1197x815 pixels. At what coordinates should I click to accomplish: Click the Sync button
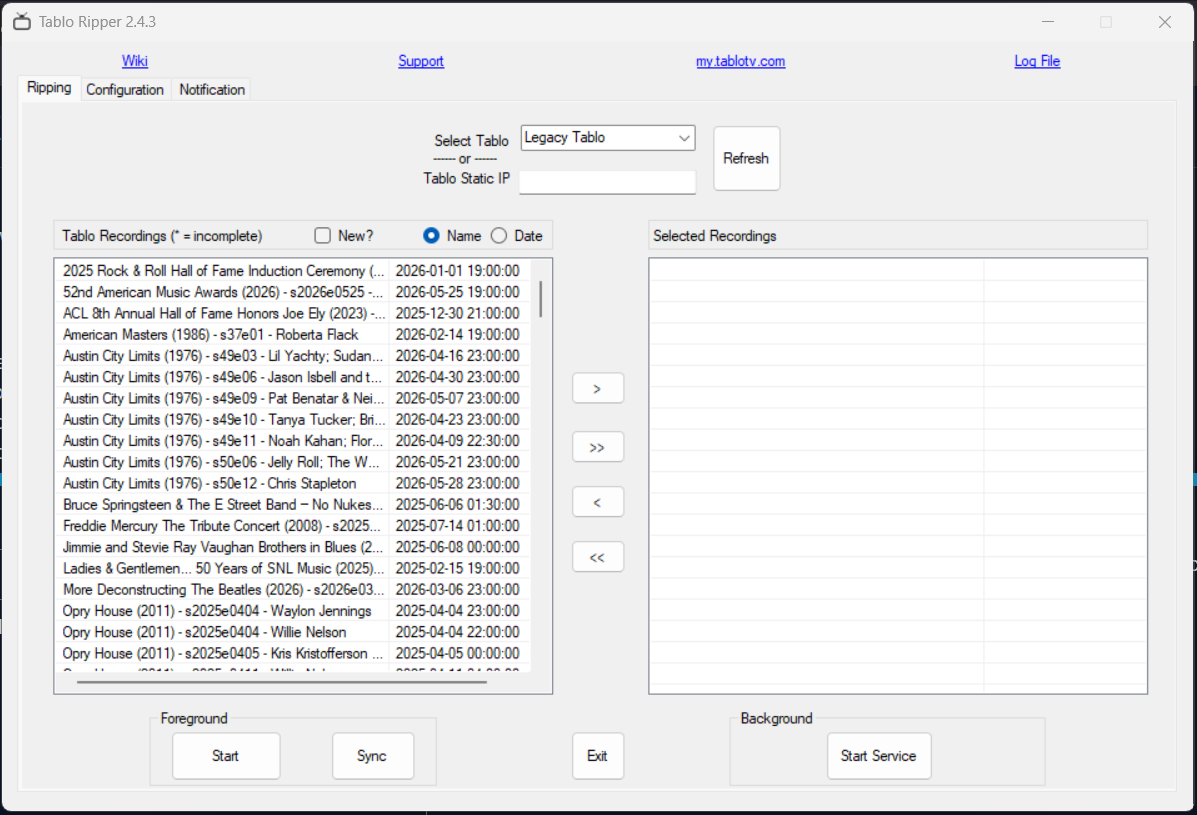click(x=373, y=756)
